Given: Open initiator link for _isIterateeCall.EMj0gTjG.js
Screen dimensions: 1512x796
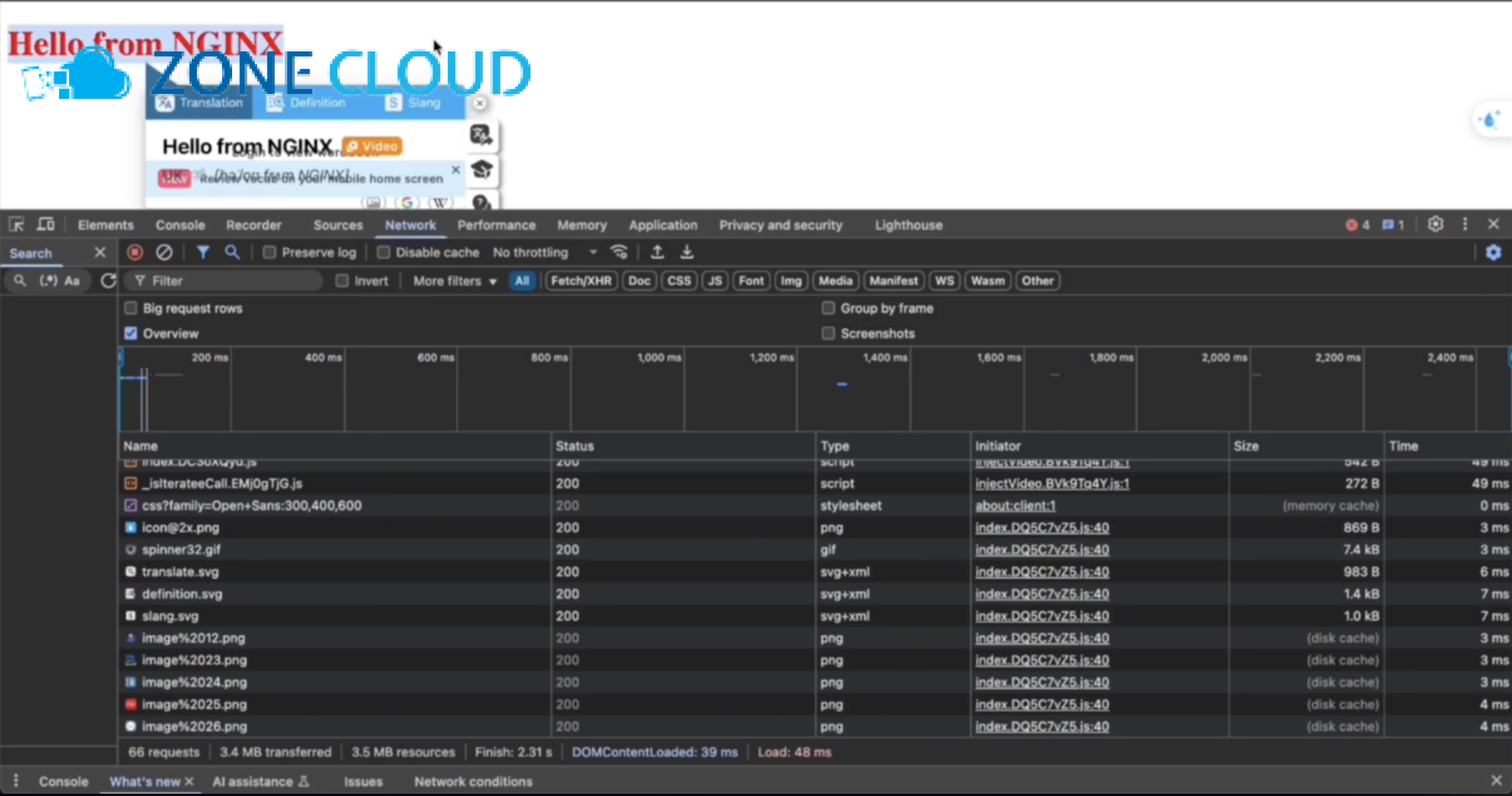Looking at the screenshot, I should click(x=1052, y=483).
